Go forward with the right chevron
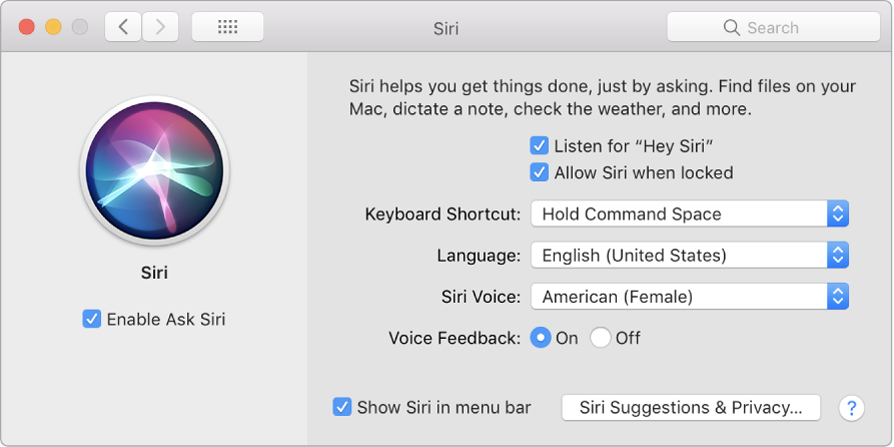 160,27
